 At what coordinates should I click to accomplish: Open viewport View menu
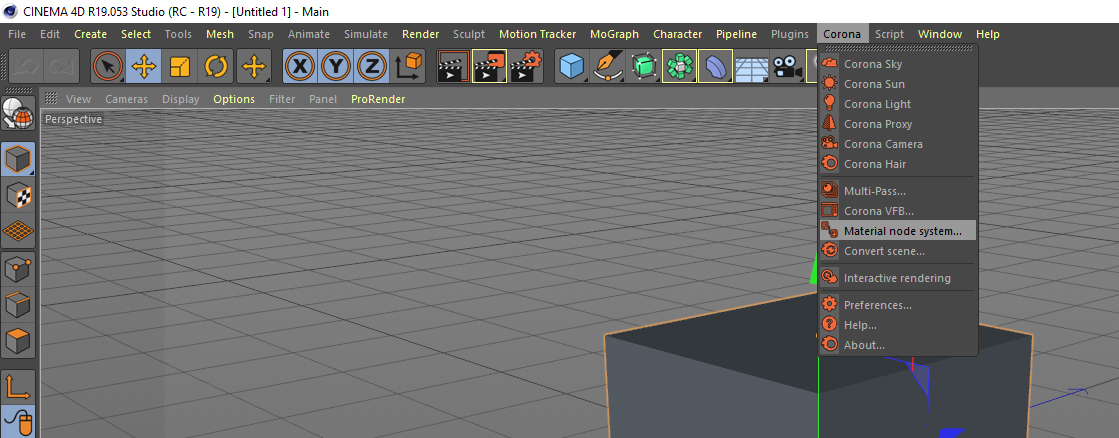[x=79, y=99]
